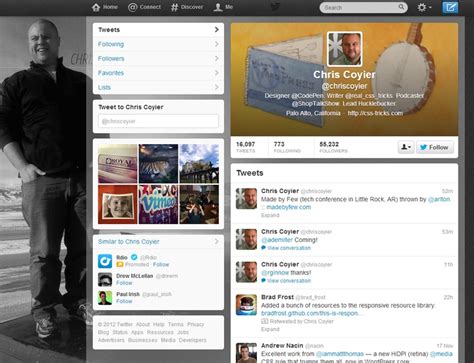View the 773 following count
Viewport: 474px width, 363px height.
click(x=287, y=147)
